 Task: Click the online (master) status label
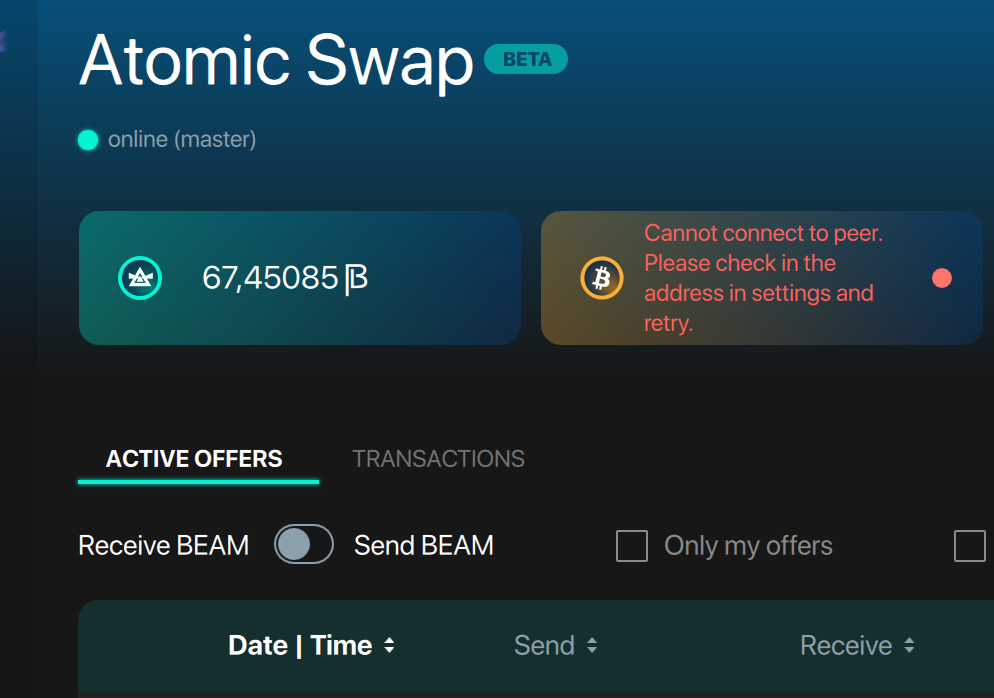pyautogui.click(x=180, y=139)
